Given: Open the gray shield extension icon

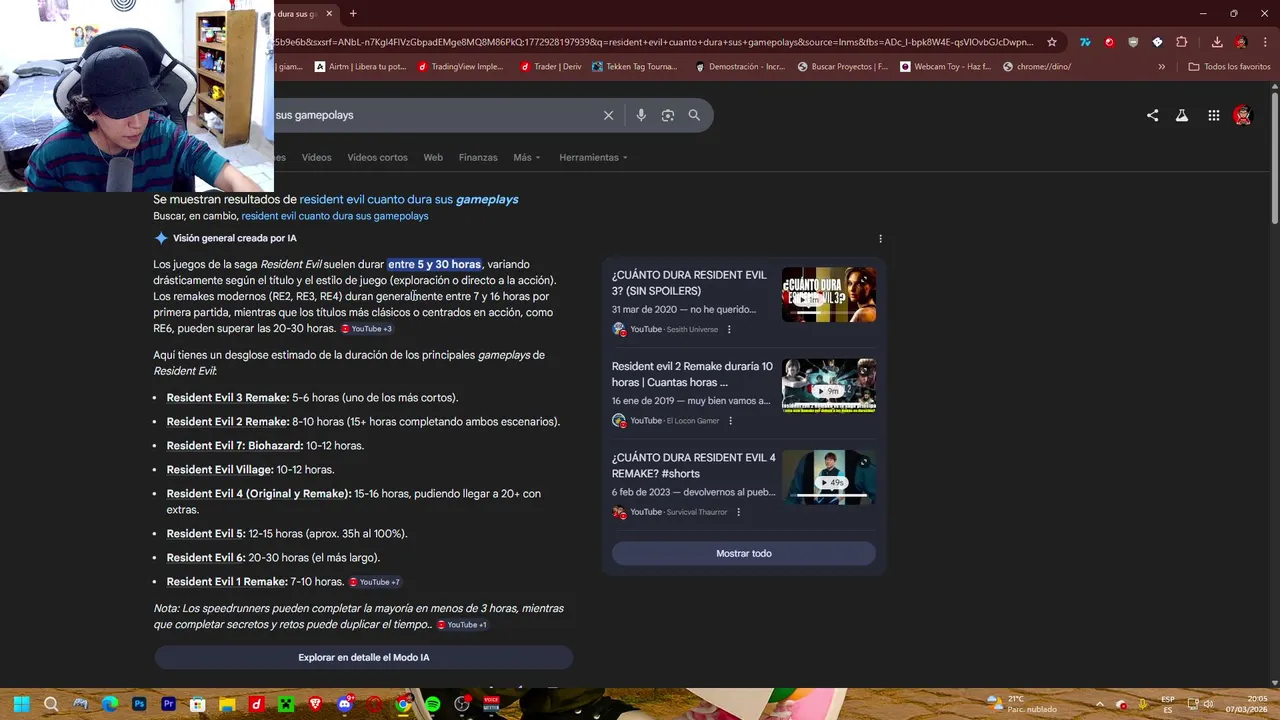Looking at the screenshot, I should [1133, 42].
